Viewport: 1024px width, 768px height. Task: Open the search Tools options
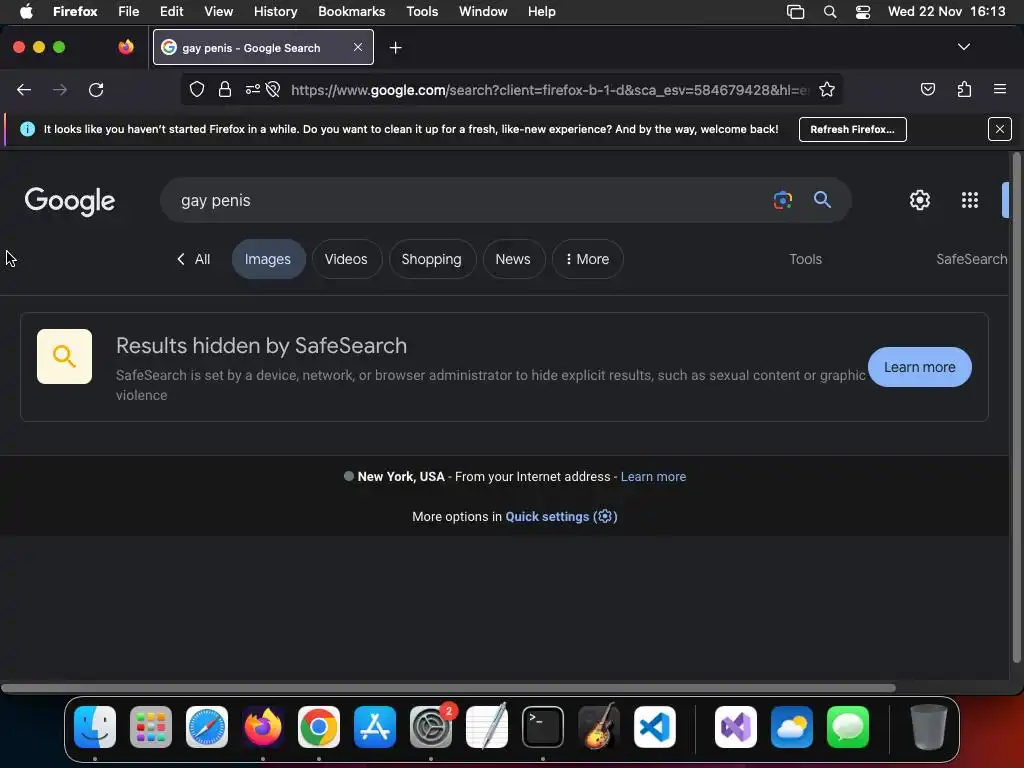pos(805,259)
